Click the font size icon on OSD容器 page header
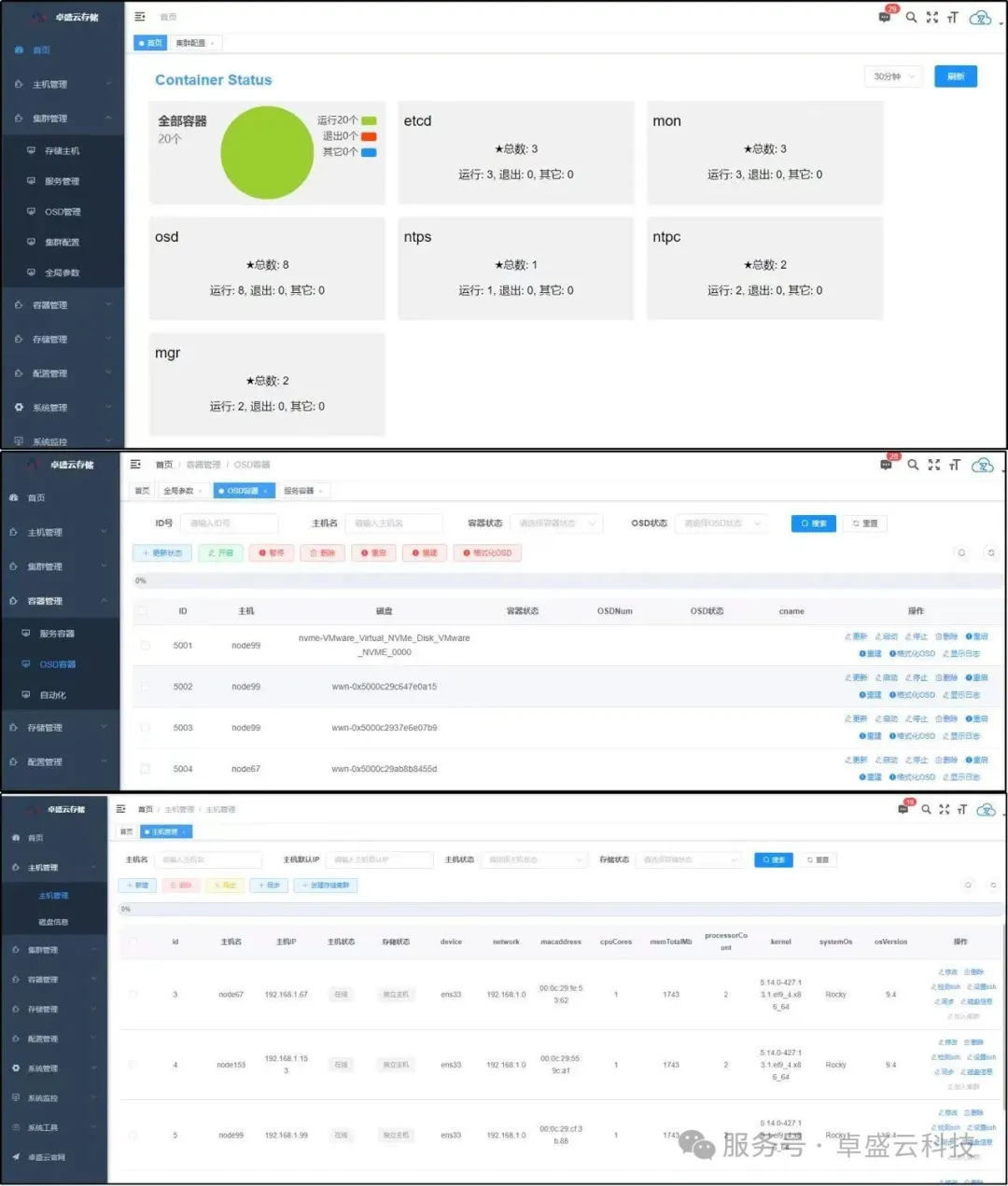 [x=954, y=465]
